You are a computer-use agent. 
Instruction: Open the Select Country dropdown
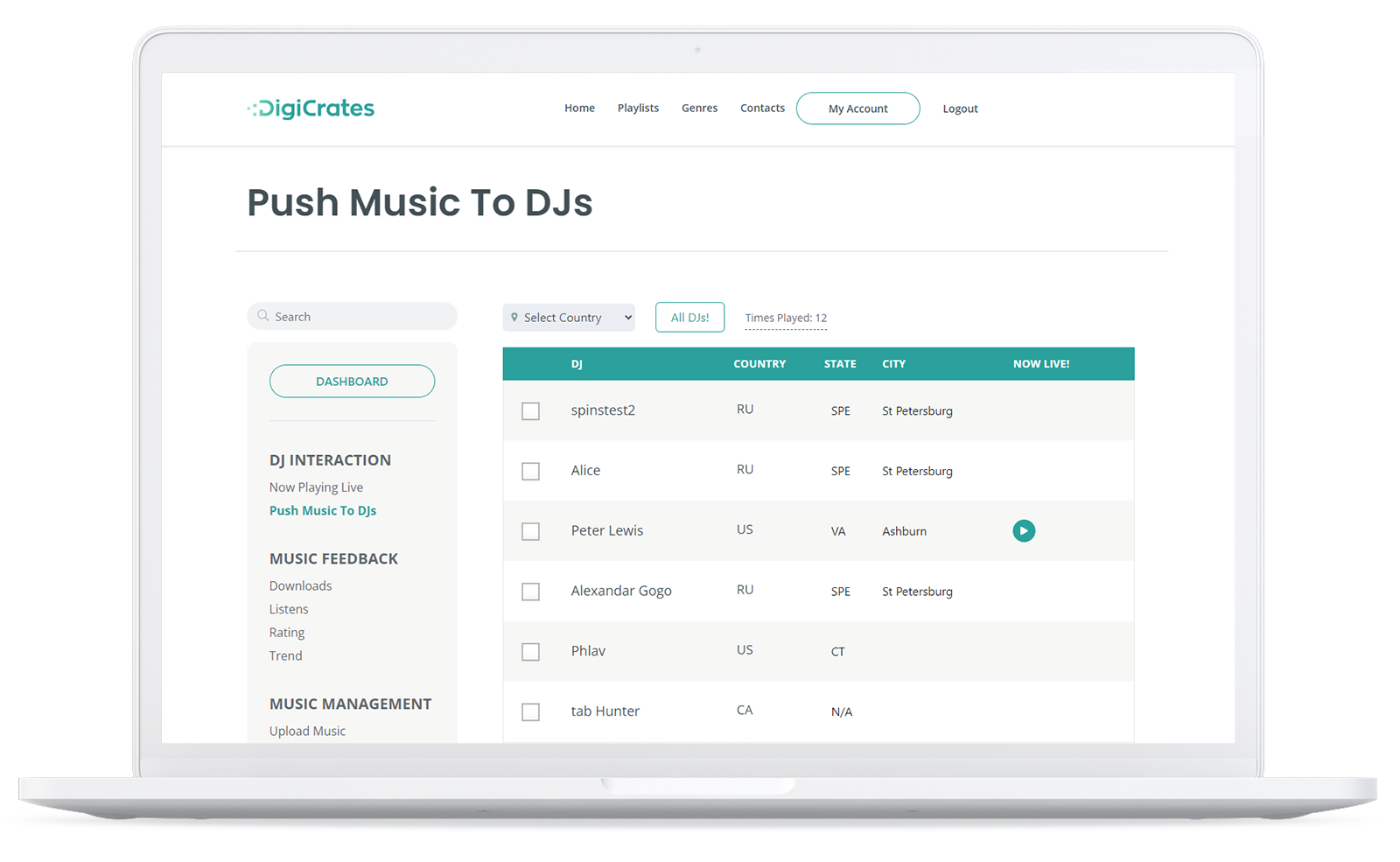[x=572, y=318]
